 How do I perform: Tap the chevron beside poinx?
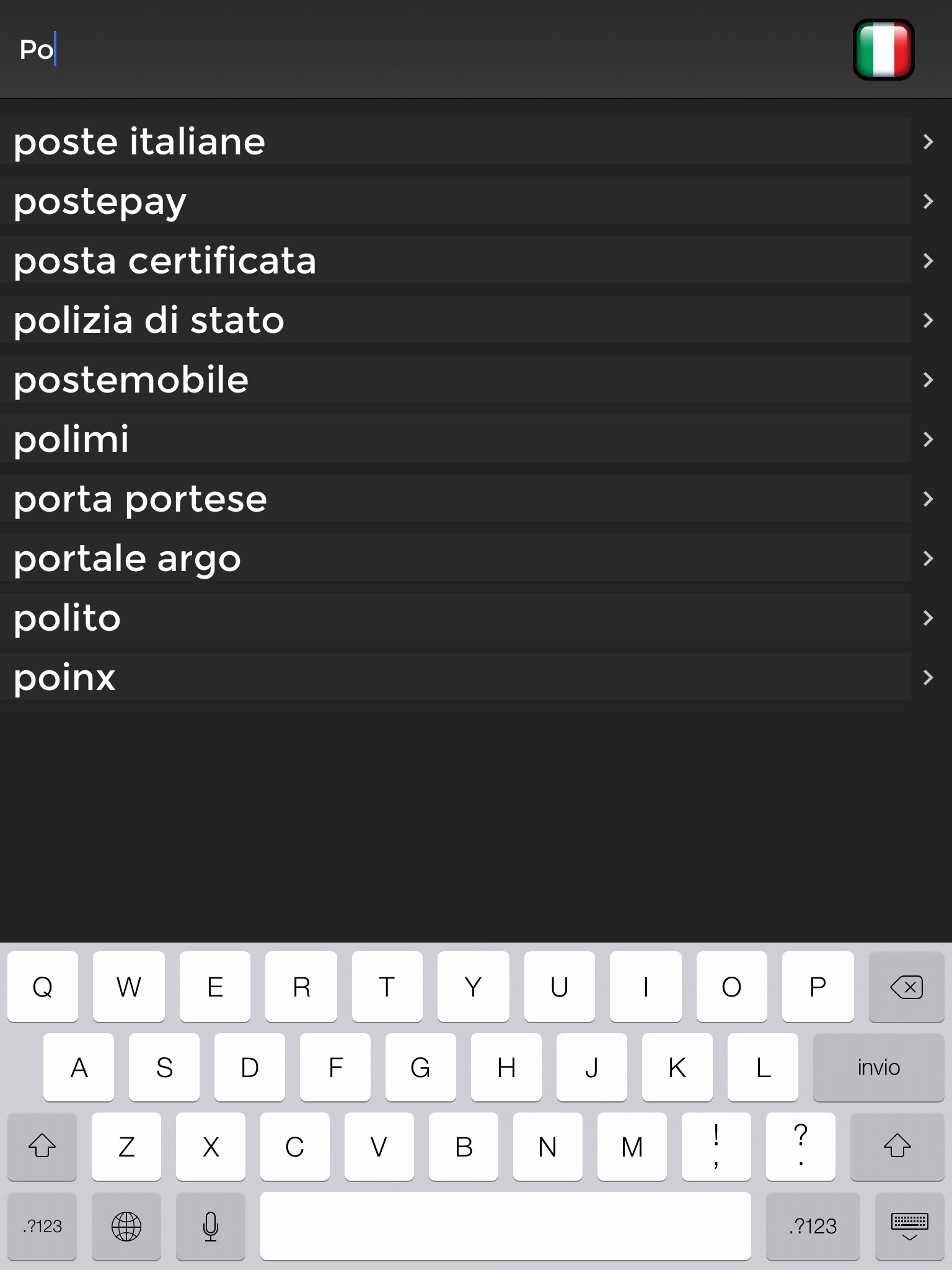(928, 678)
